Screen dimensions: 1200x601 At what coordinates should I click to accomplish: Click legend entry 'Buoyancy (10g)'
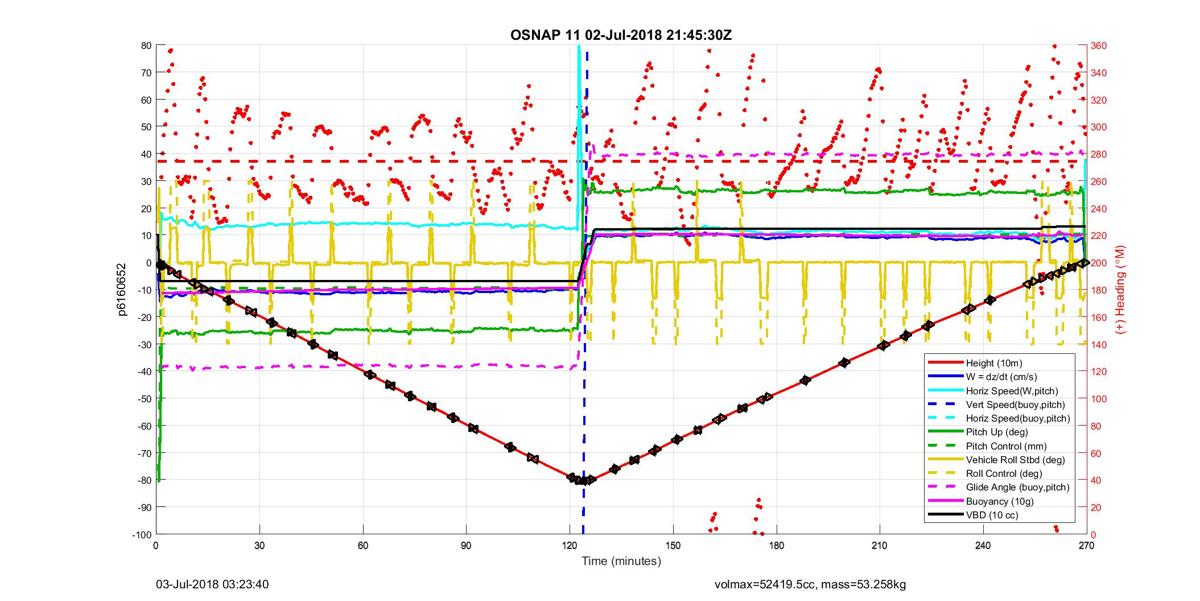(1002, 500)
